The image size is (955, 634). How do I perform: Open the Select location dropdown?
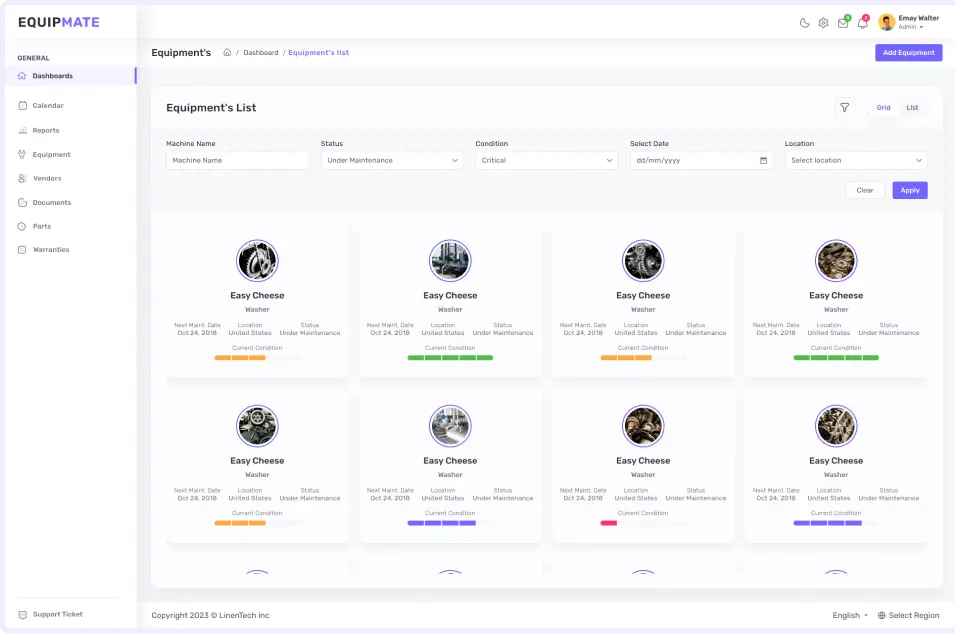(855, 160)
